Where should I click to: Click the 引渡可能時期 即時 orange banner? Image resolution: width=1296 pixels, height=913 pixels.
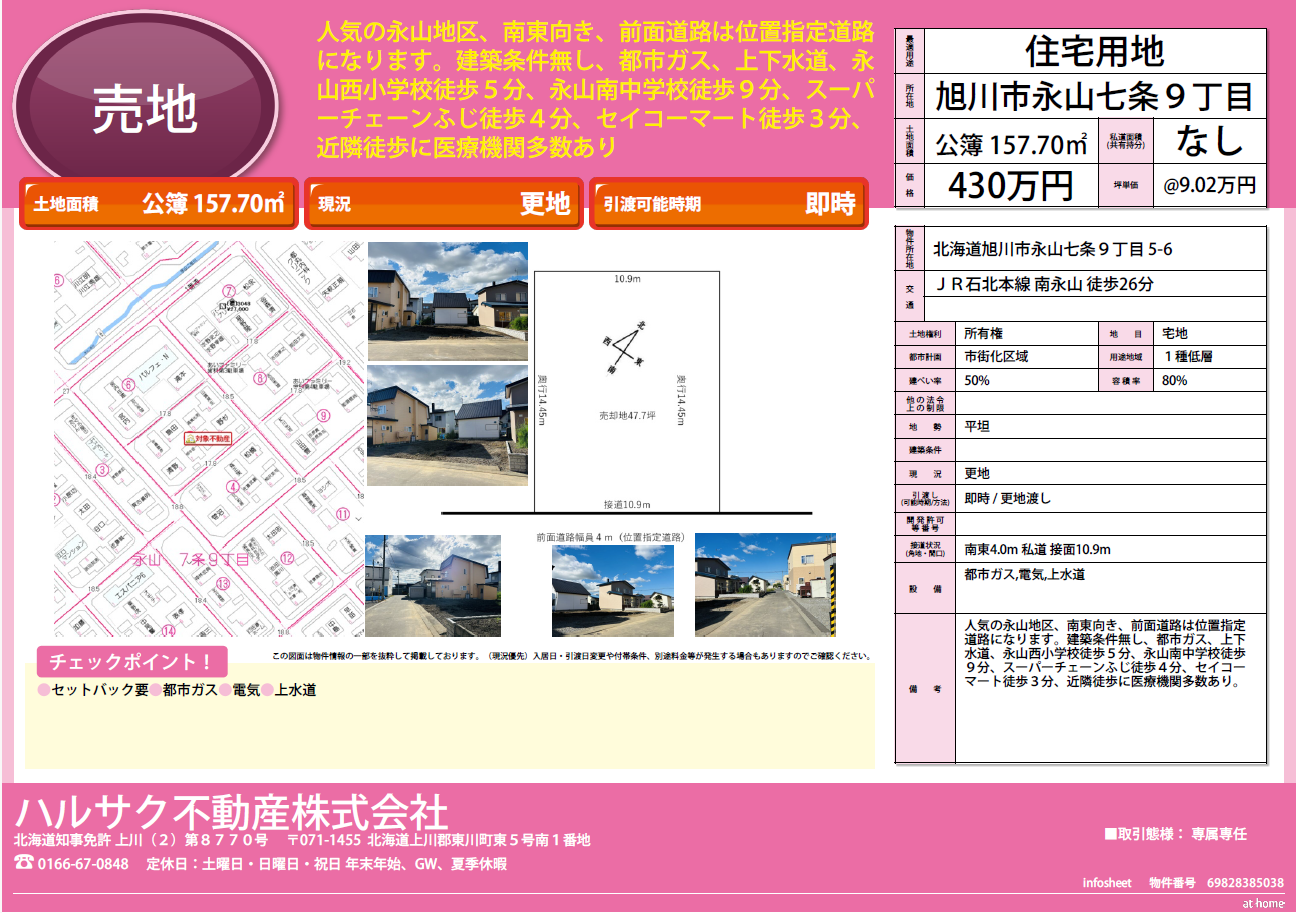pos(729,204)
